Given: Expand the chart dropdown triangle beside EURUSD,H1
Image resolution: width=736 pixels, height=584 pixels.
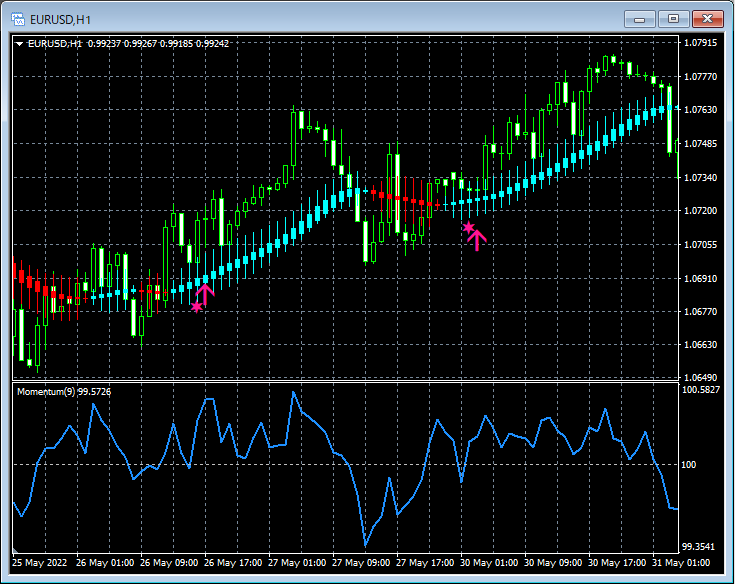Looking at the screenshot, I should tap(19, 44).
